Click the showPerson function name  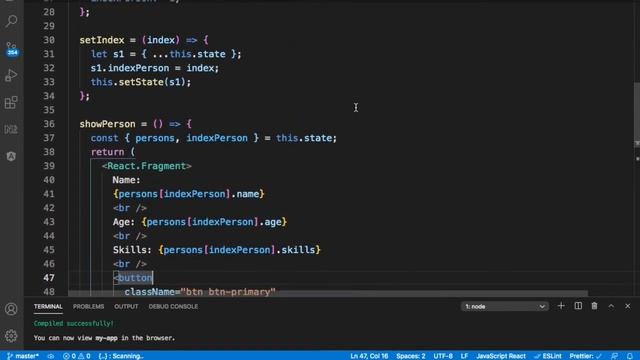(x=107, y=124)
